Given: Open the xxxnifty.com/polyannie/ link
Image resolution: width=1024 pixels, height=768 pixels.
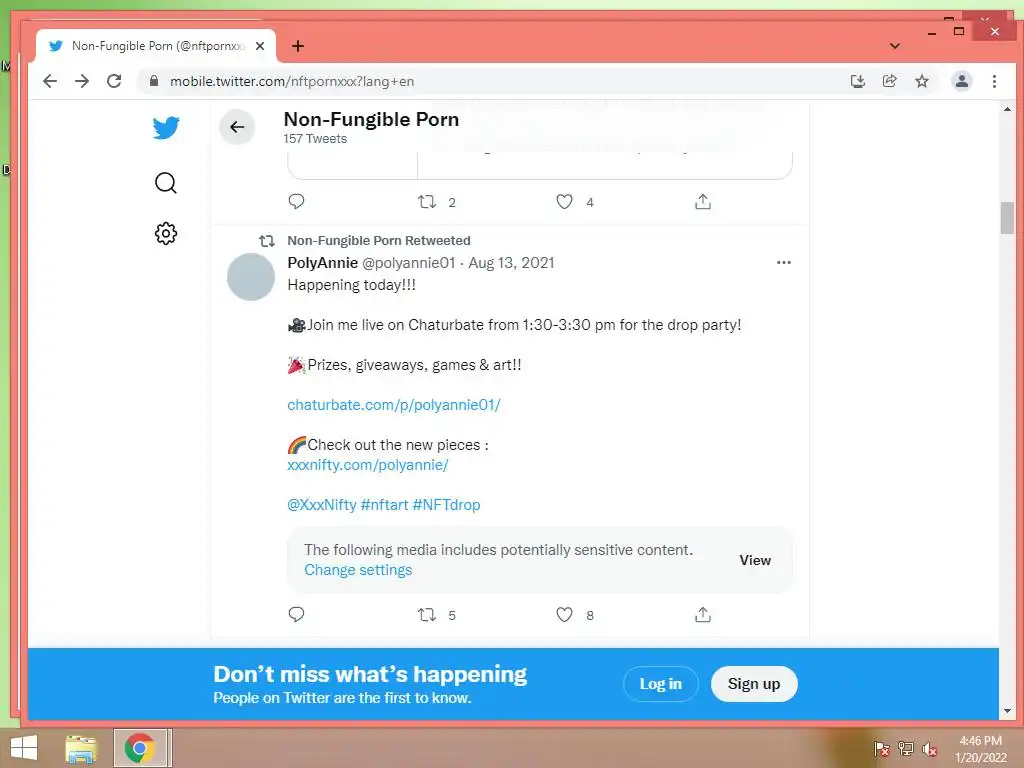Looking at the screenshot, I should coord(368,465).
